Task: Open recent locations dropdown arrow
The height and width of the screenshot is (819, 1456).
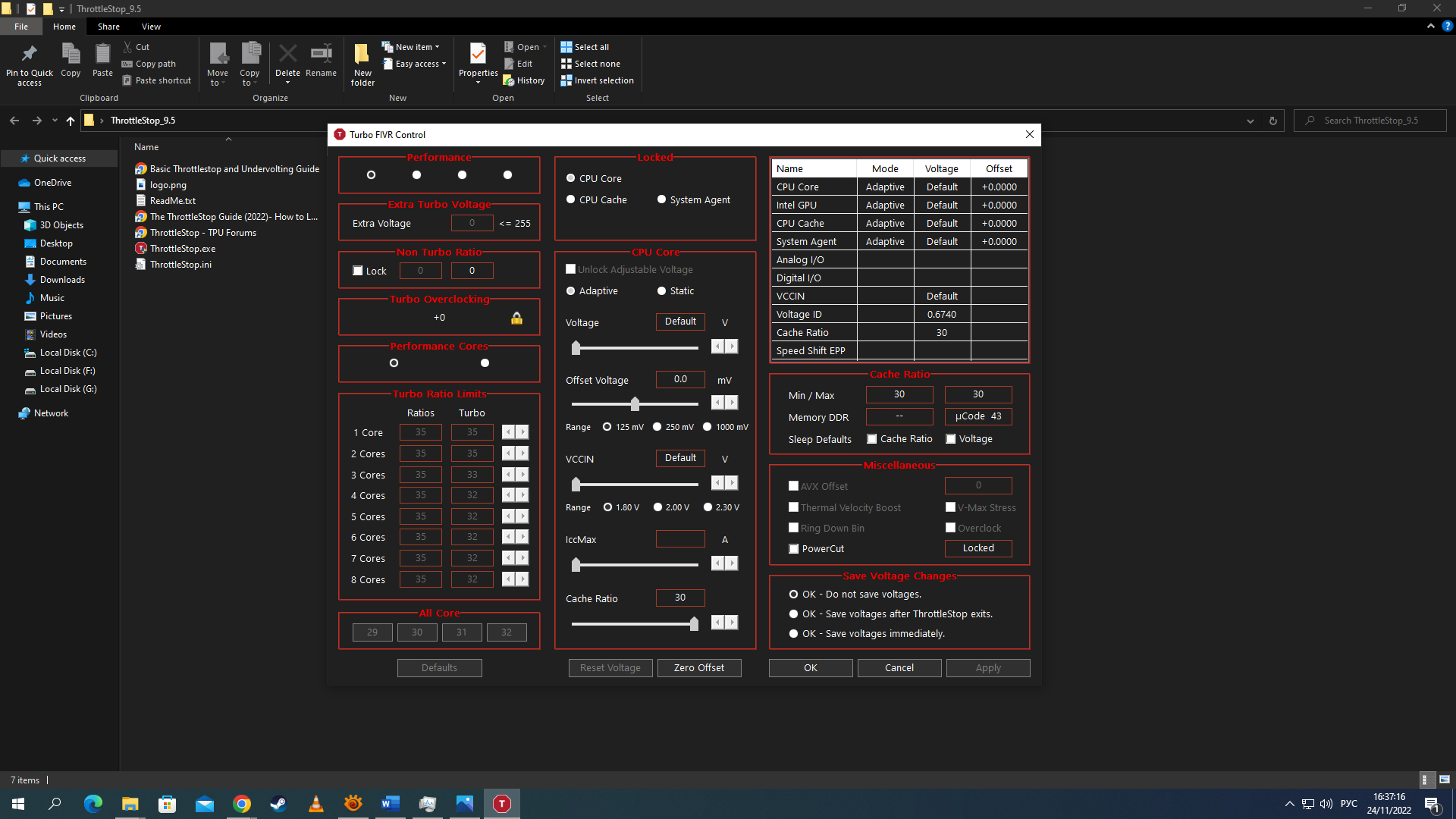Action: pyautogui.click(x=55, y=121)
